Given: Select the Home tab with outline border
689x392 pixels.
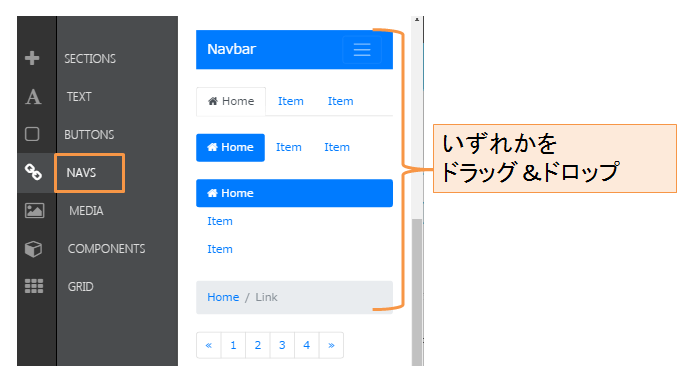Looking at the screenshot, I should pyautogui.click(x=231, y=102).
